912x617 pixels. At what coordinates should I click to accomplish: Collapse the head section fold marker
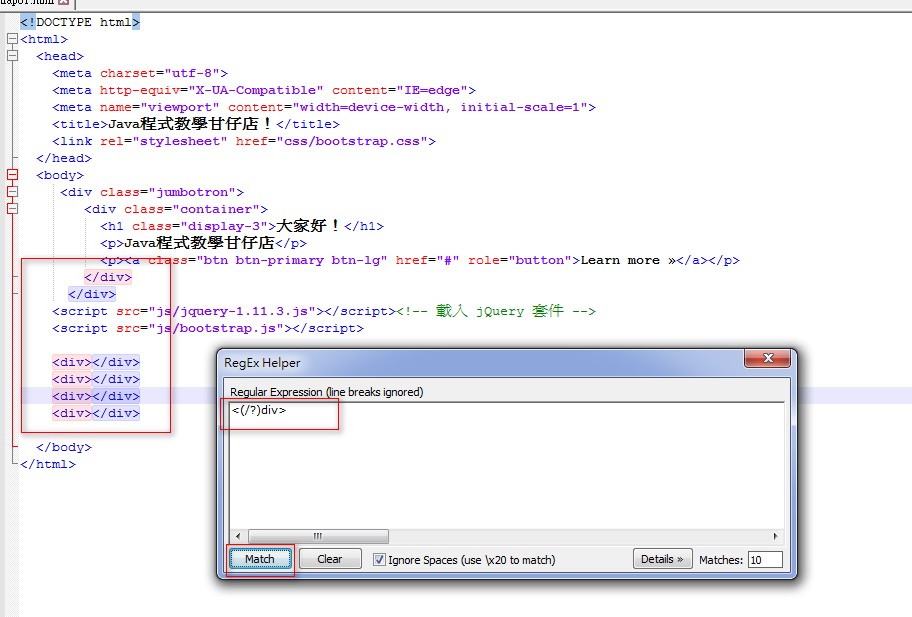tap(12, 56)
